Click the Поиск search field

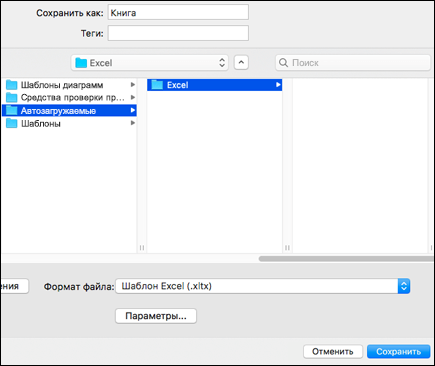(353, 63)
